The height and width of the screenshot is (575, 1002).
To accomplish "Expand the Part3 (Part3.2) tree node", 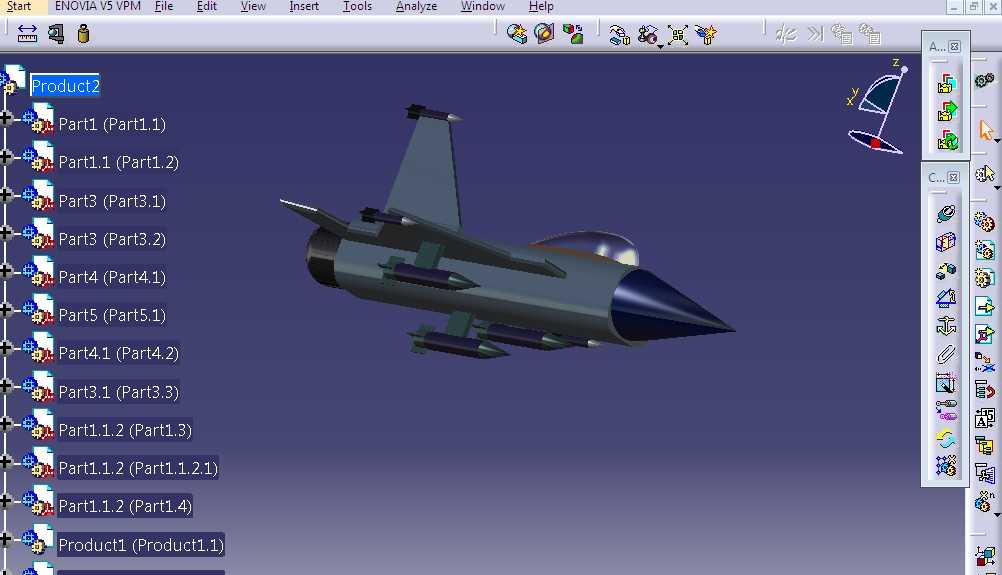I will pyautogui.click(x=6, y=233).
